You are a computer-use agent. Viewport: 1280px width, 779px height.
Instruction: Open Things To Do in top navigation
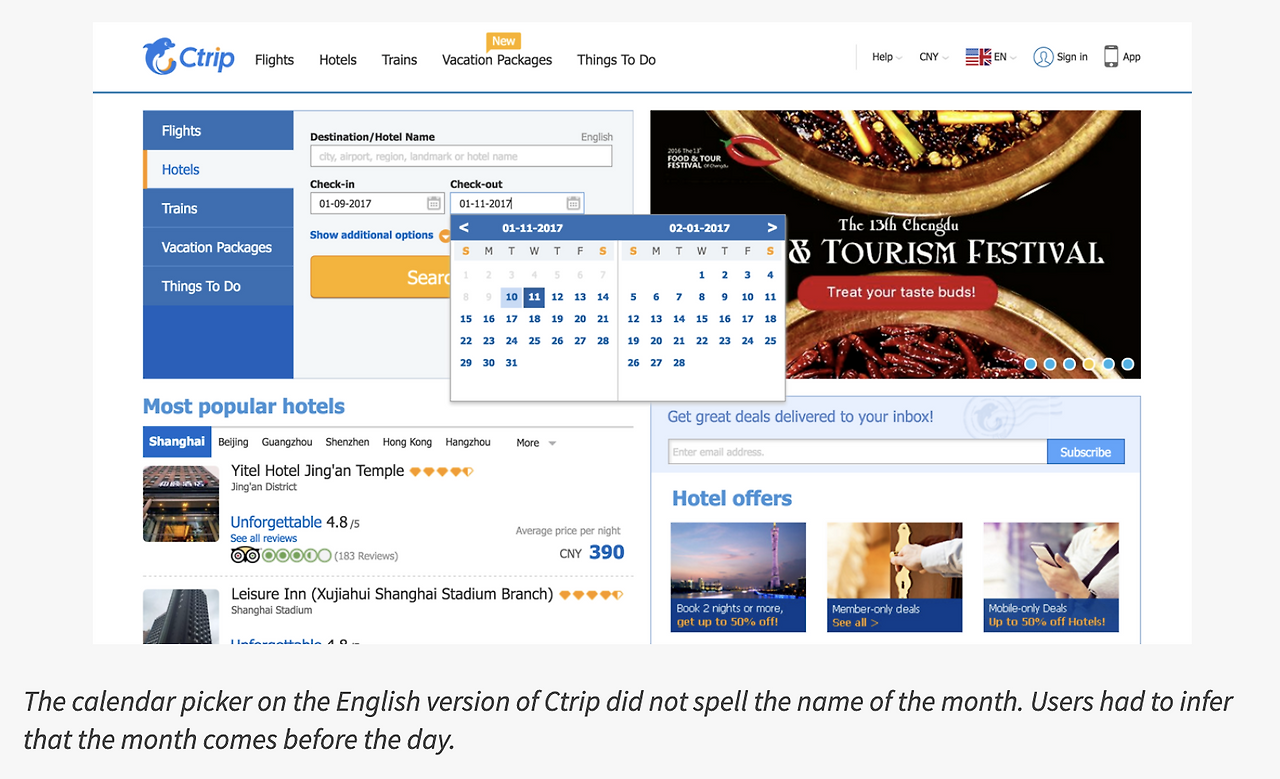[616, 60]
